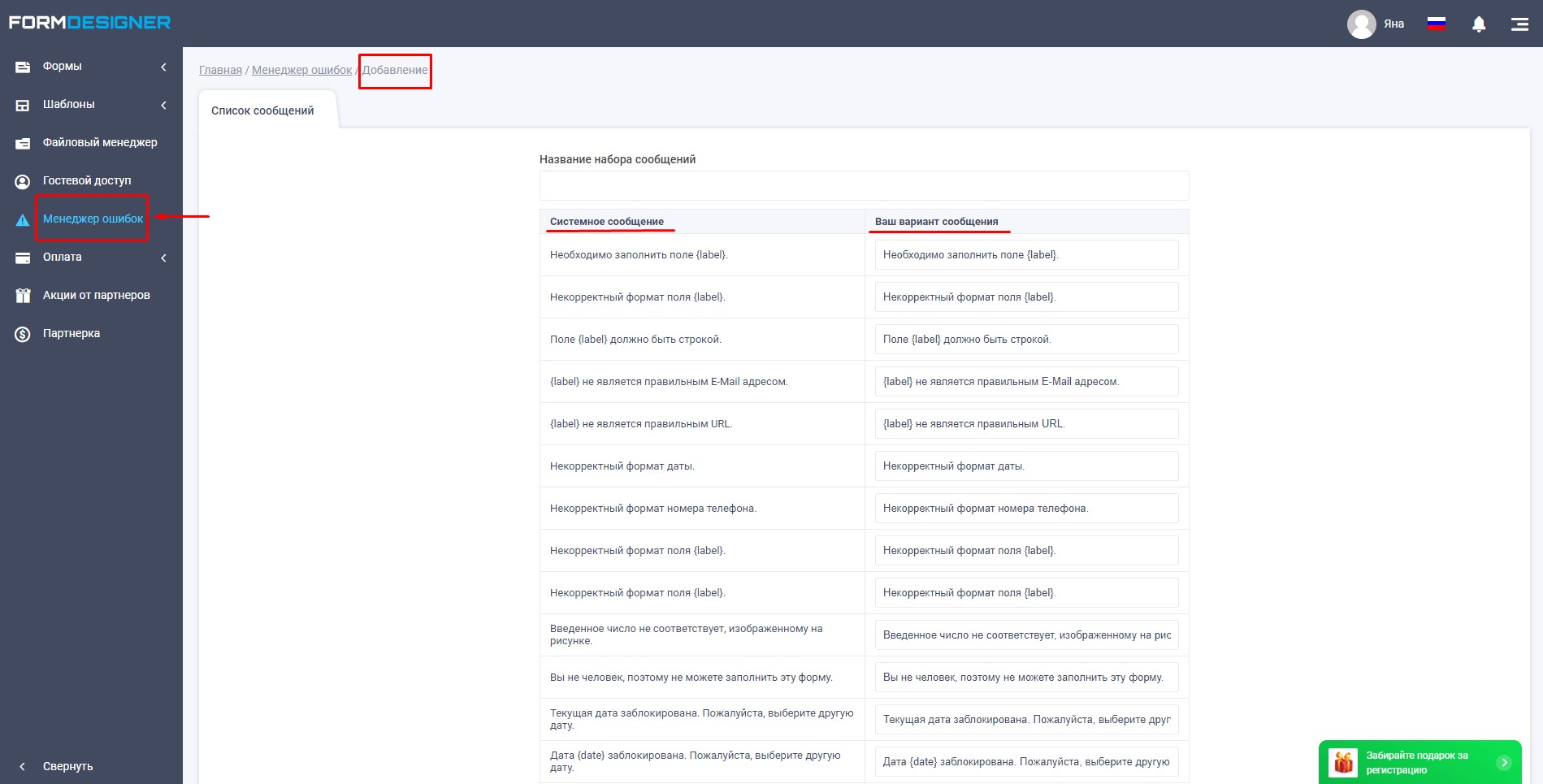Click the user avatar icon
The image size is (1543, 784).
click(1362, 24)
